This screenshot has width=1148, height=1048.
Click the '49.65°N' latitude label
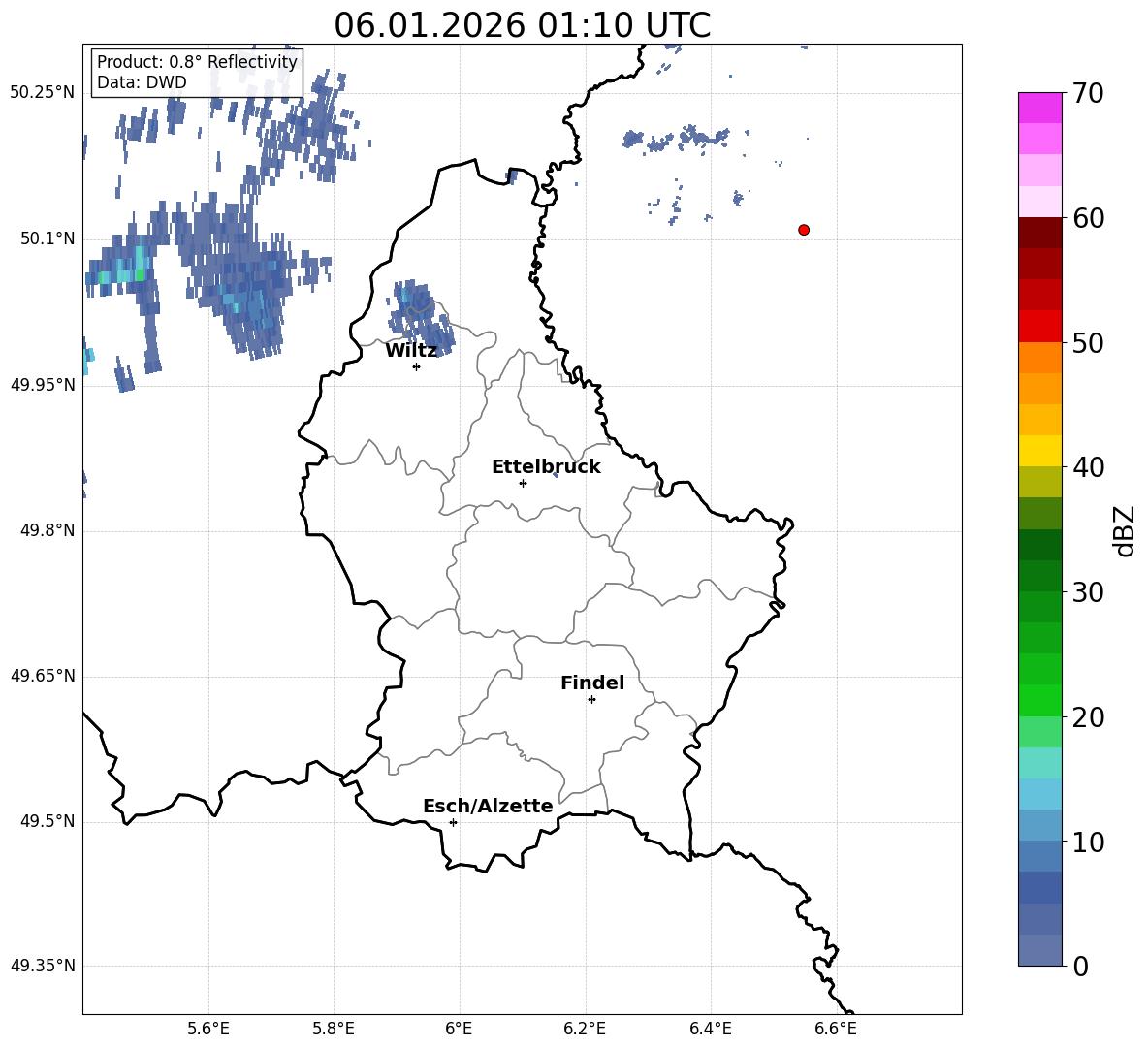(43, 676)
